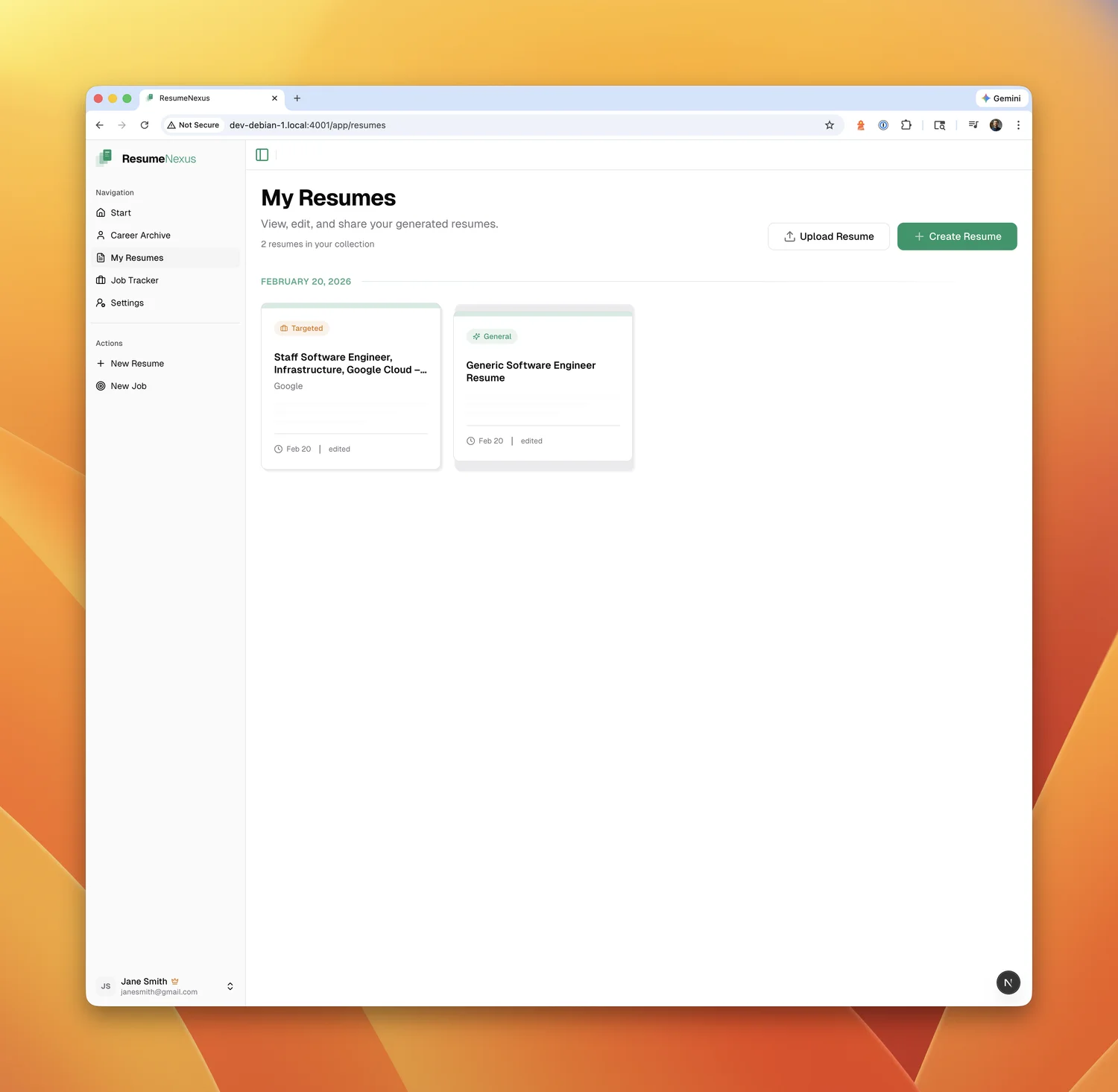Navigate to Career Archive
The height and width of the screenshot is (1092, 1118).
click(140, 236)
